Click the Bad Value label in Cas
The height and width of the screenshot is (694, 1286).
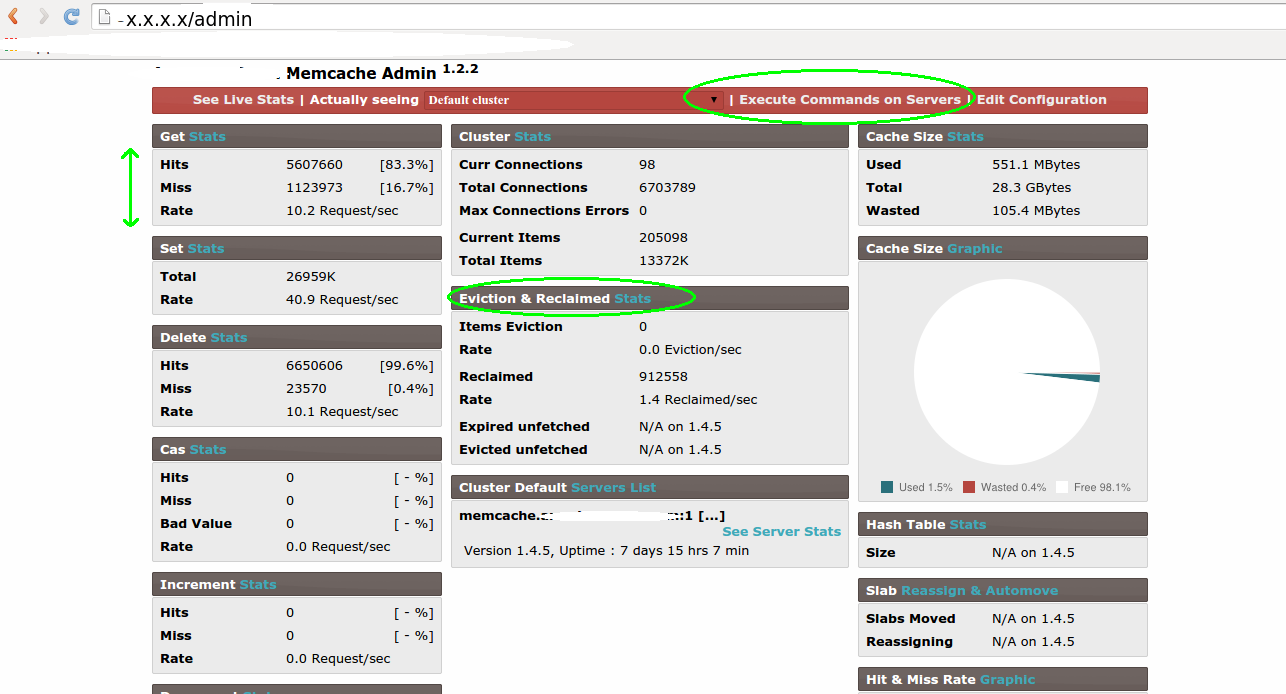(x=196, y=524)
